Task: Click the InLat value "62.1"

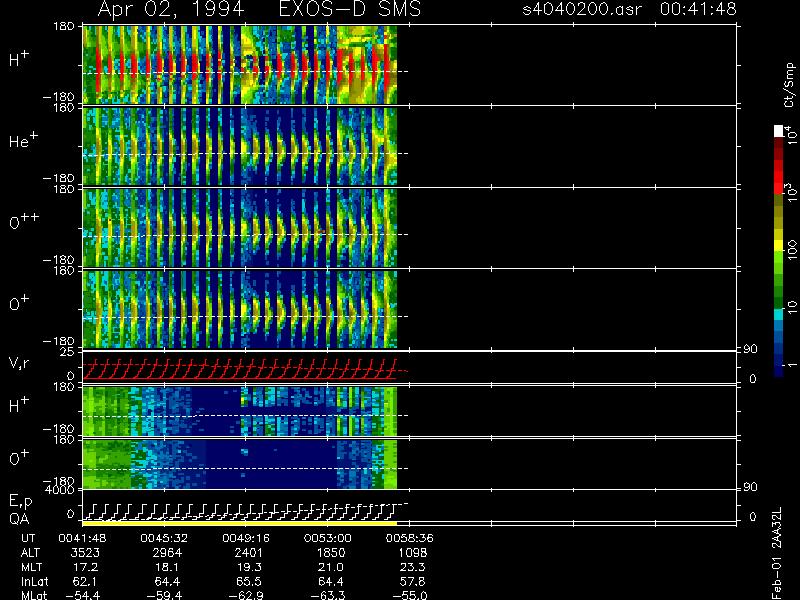Action: [x=85, y=582]
